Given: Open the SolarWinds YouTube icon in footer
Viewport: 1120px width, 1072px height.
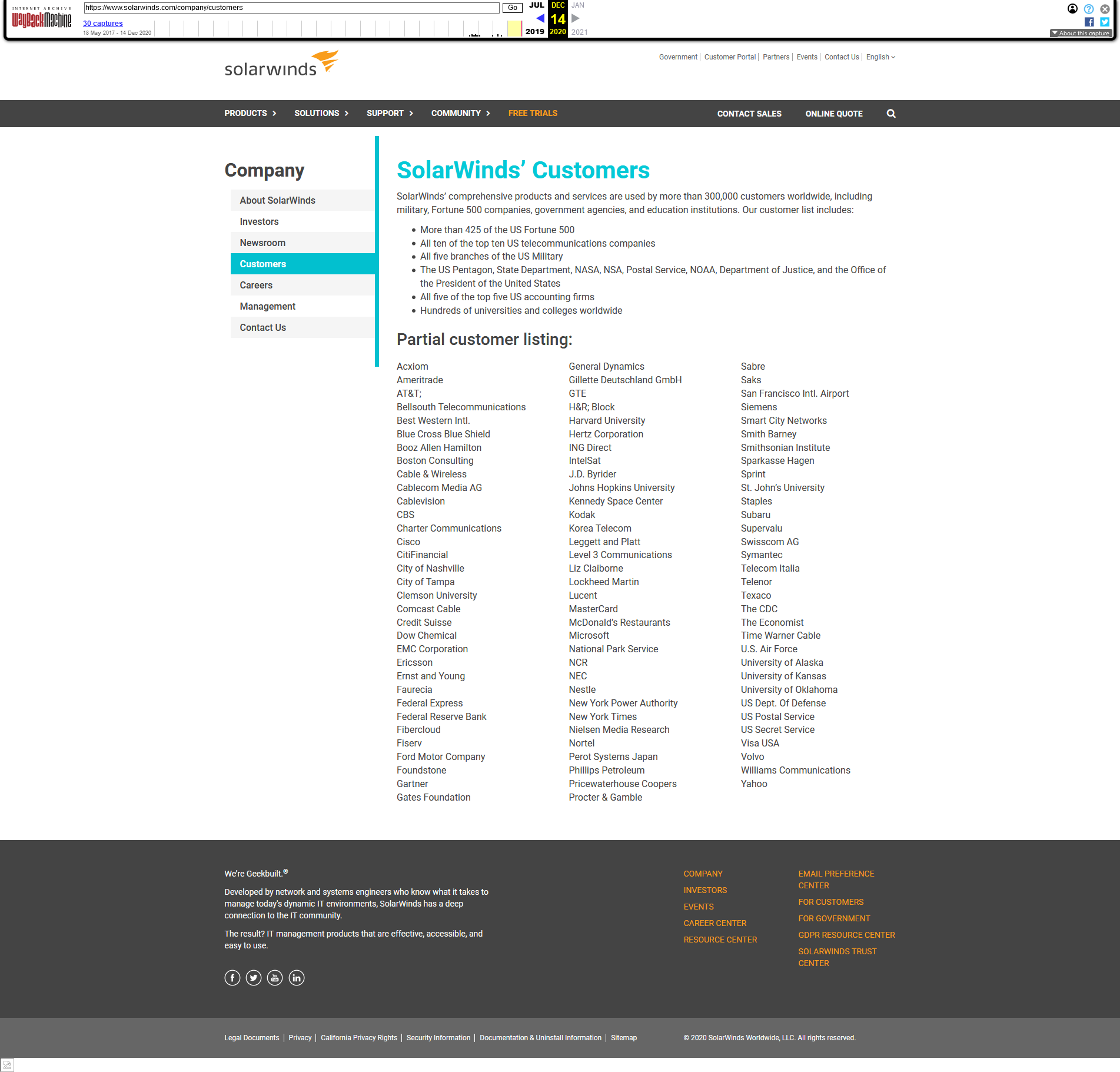Looking at the screenshot, I should (x=275, y=978).
